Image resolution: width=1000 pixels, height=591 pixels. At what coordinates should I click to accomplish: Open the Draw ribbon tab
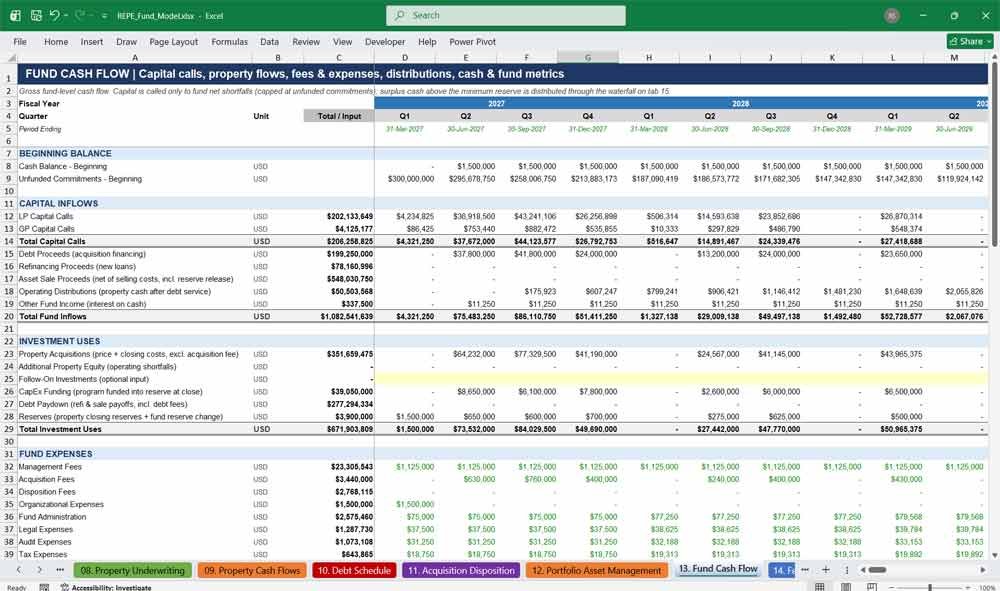pos(126,41)
